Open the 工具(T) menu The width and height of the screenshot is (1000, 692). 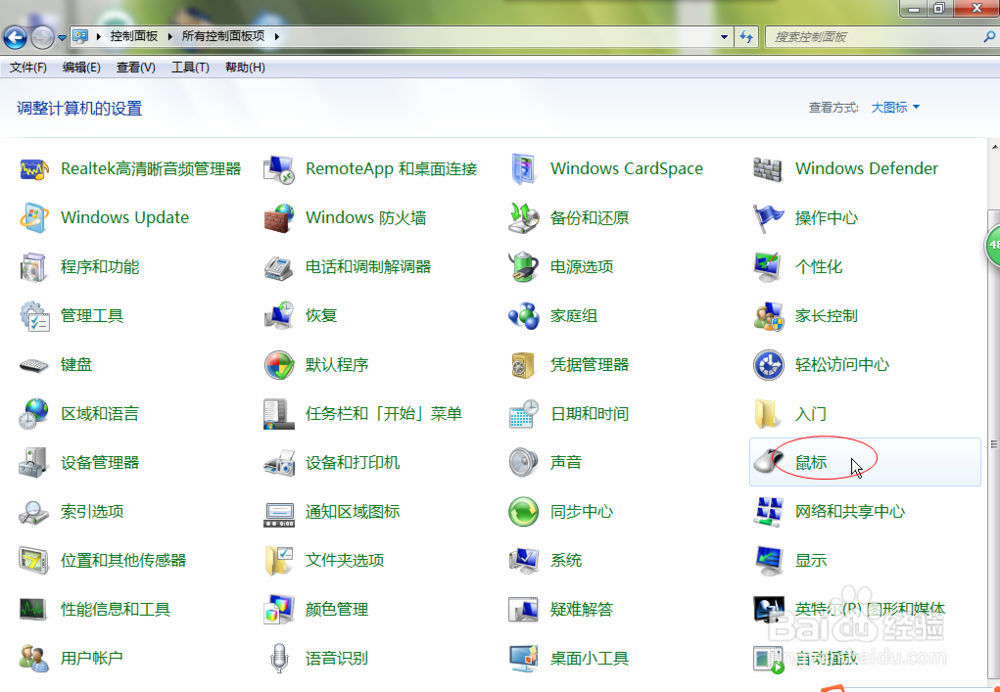click(190, 67)
